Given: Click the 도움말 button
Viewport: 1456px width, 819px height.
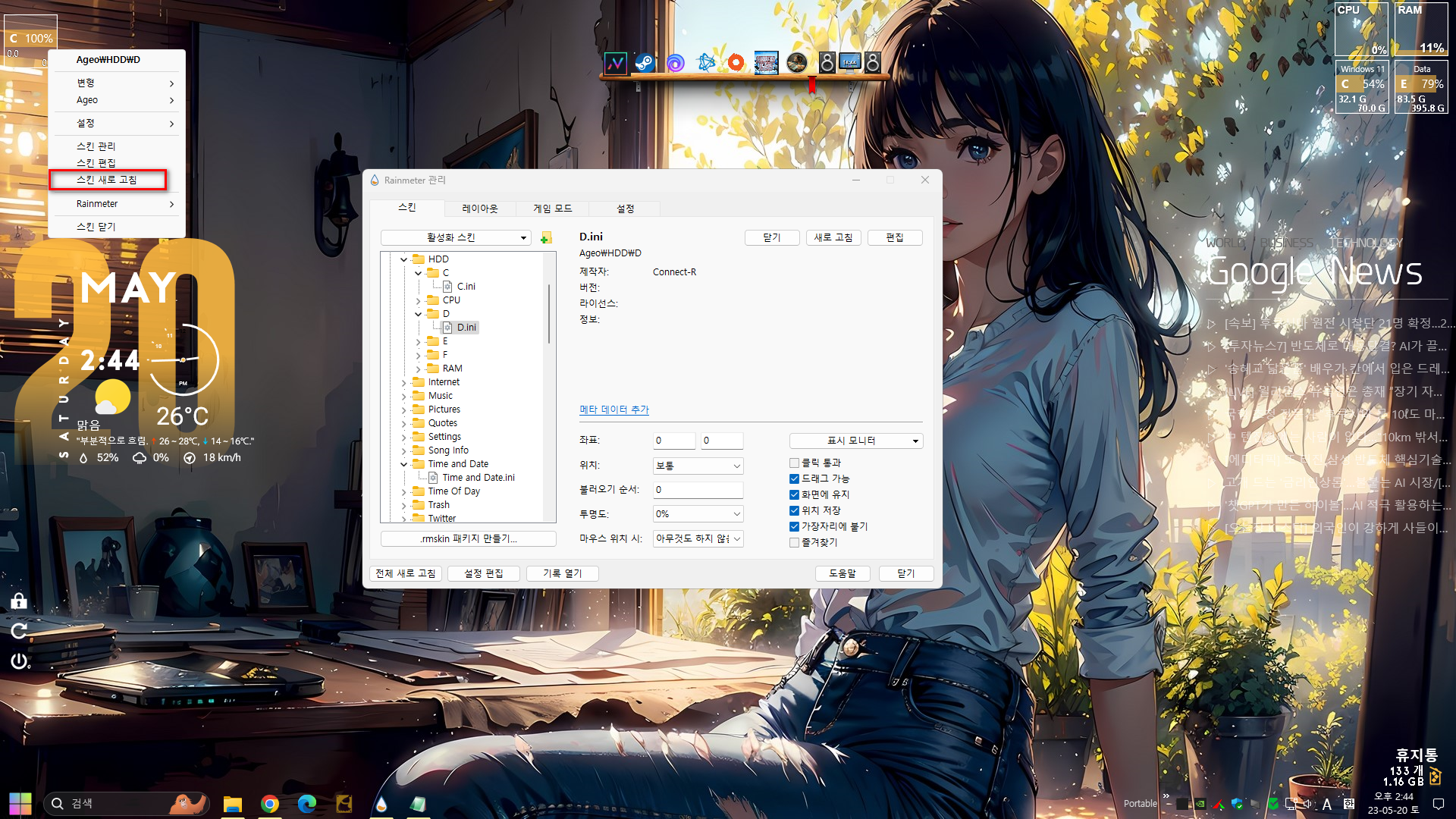Looking at the screenshot, I should coord(842,573).
